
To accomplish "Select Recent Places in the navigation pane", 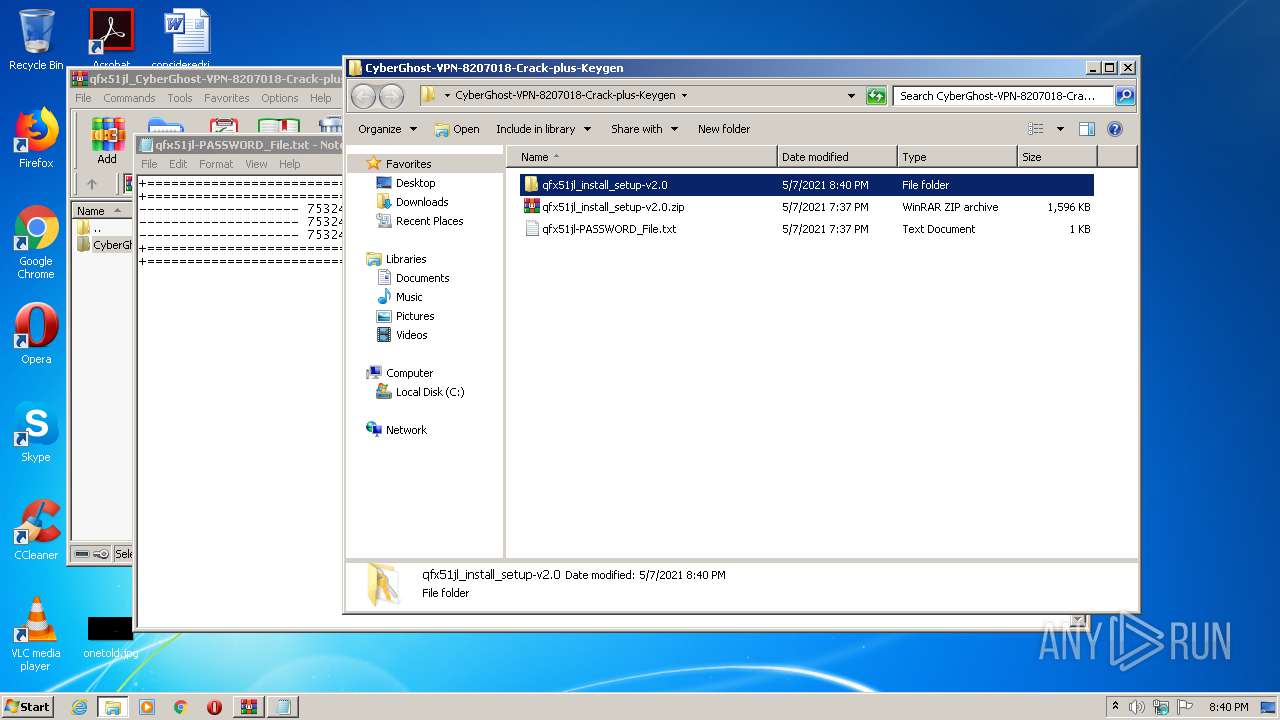I will [429, 221].
